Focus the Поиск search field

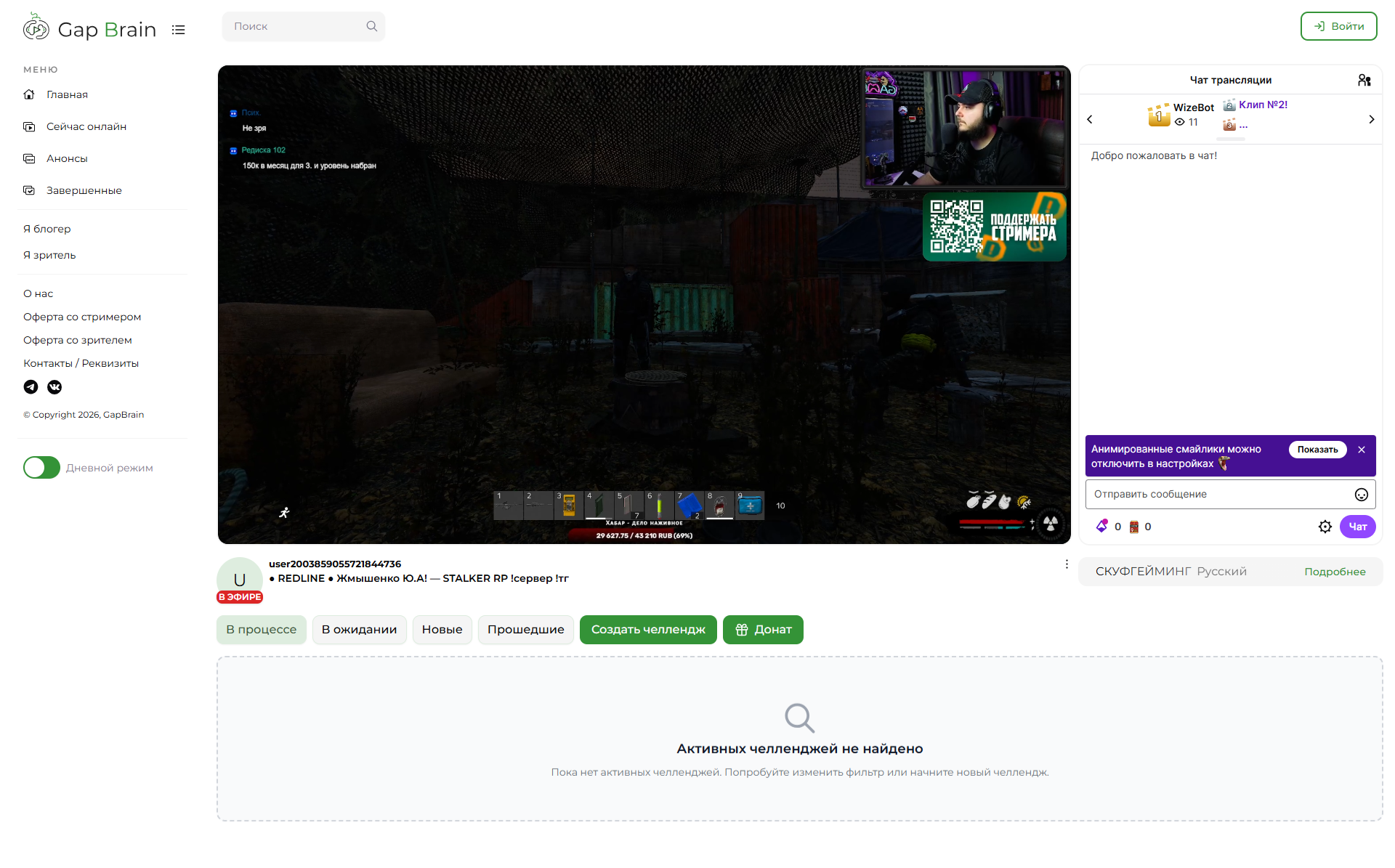coord(304,26)
